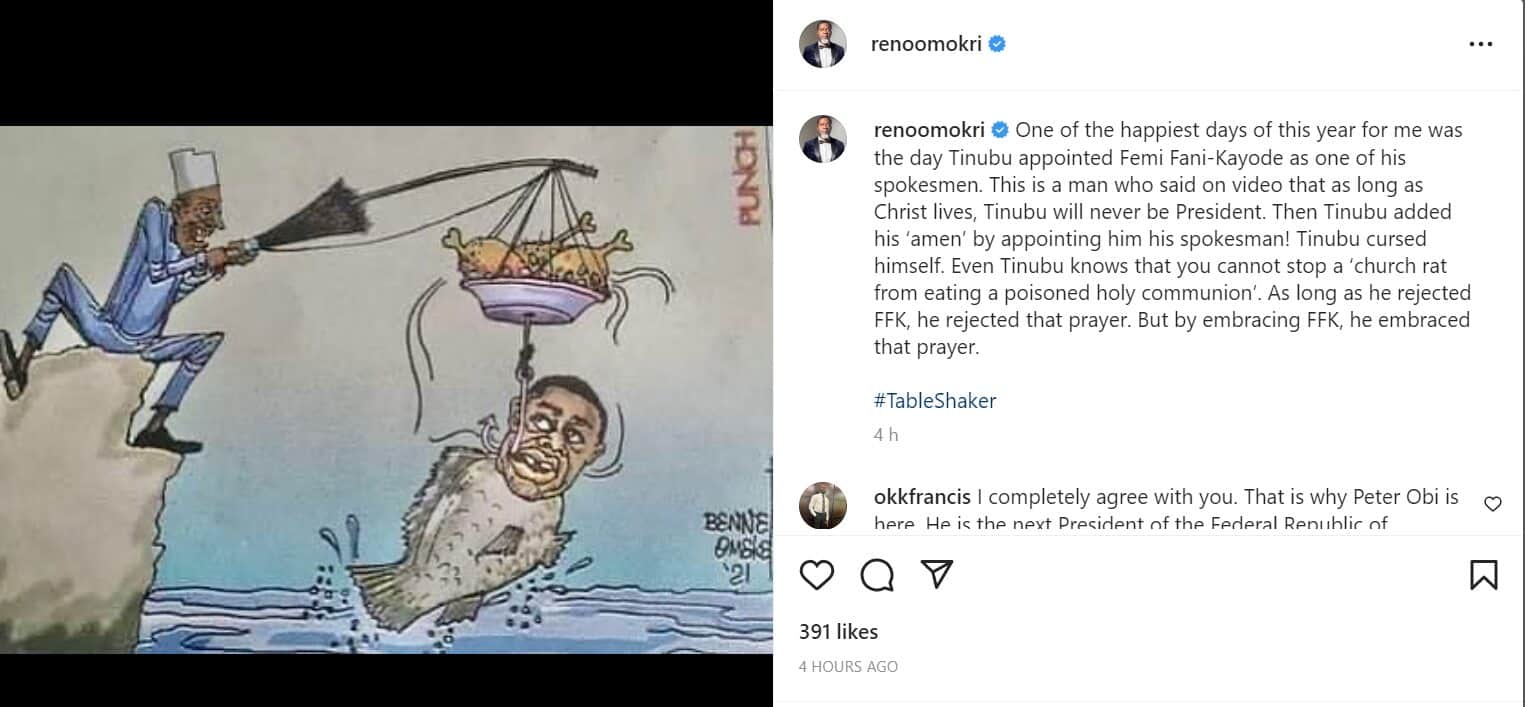
Task: Visit the okkfrancis username link
Action: [920, 497]
